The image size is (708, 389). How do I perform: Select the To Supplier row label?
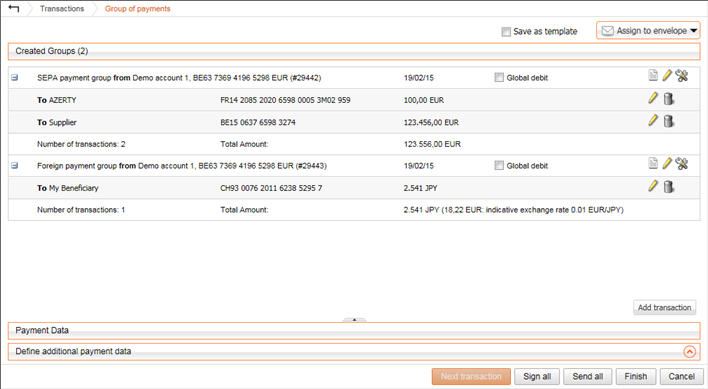click(x=57, y=123)
